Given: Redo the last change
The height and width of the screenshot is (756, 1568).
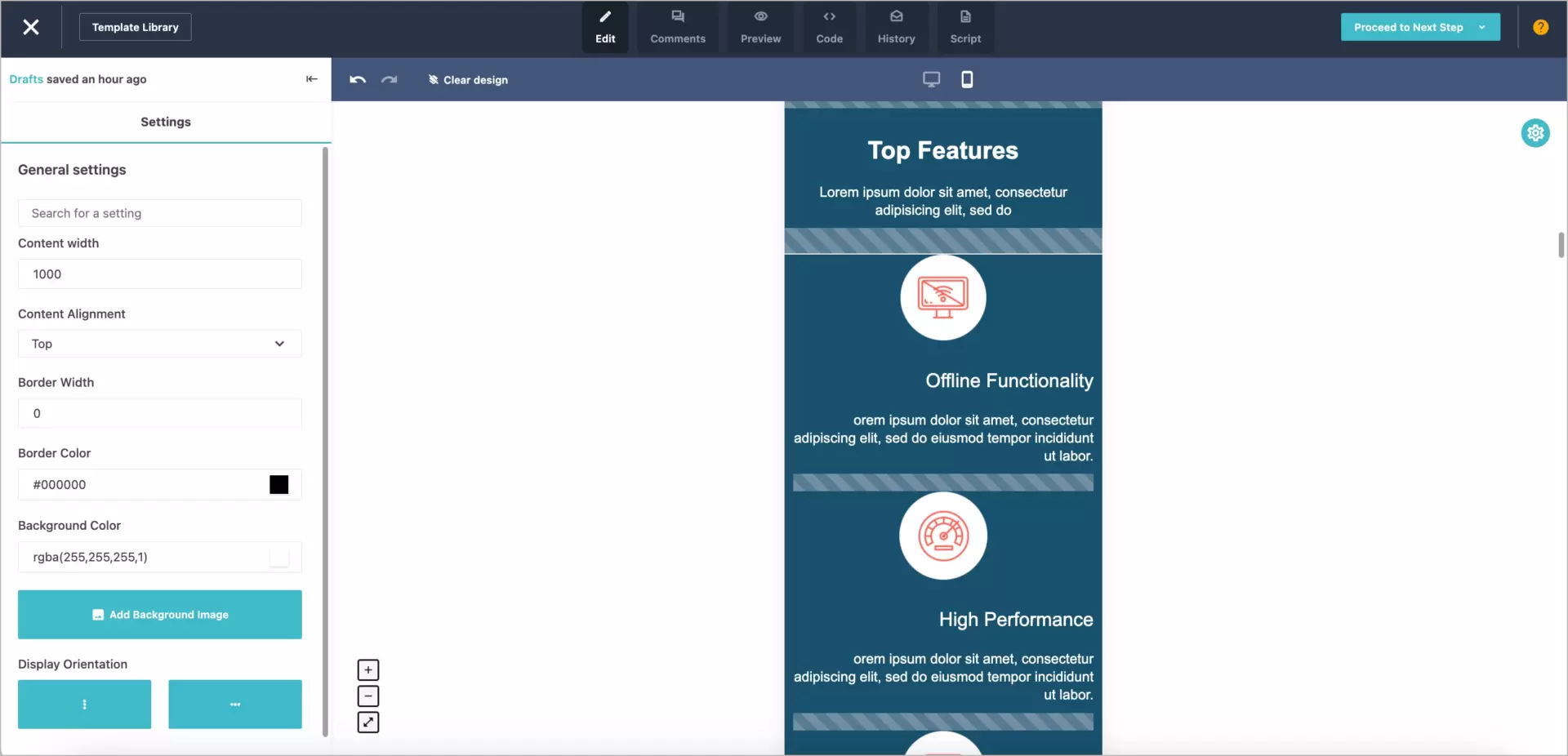Looking at the screenshot, I should (x=389, y=79).
